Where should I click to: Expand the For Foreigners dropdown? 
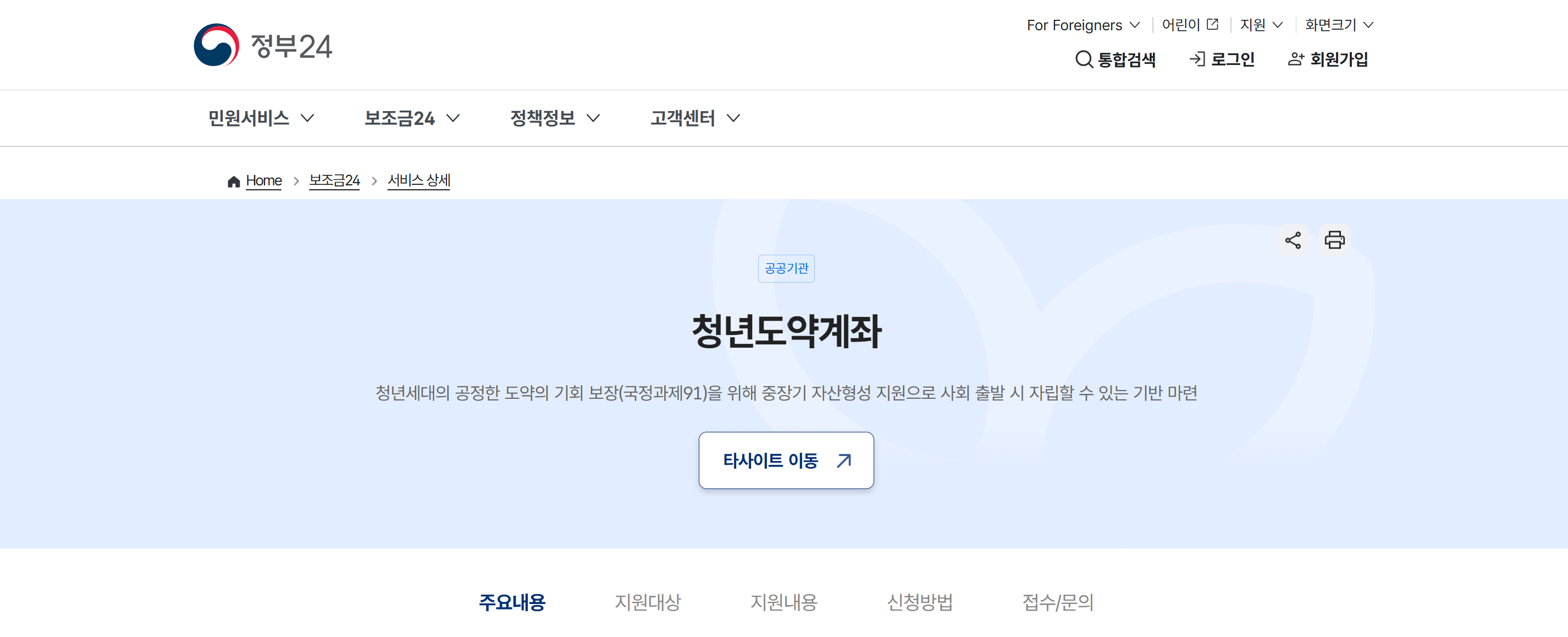(x=1083, y=25)
